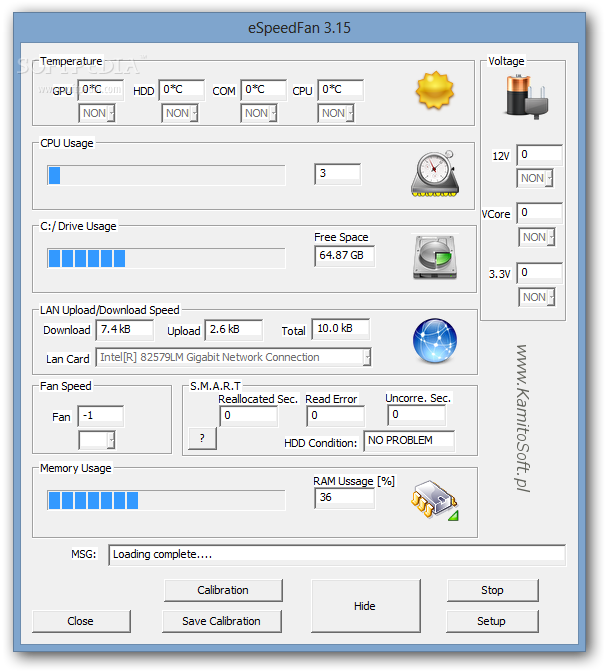The image size is (606, 672).
Task: Open the GPU sensor NON dropdown
Action: (97, 114)
